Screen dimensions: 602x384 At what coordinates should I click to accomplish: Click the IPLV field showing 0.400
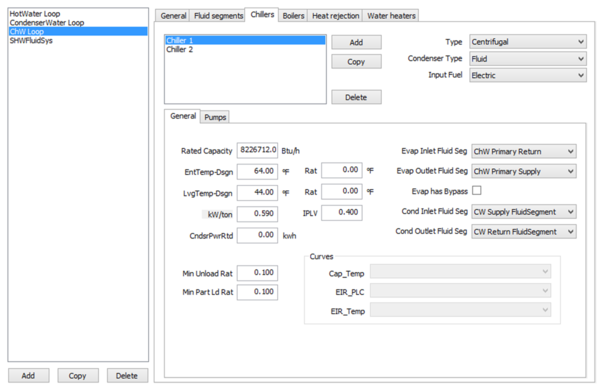tap(342, 212)
